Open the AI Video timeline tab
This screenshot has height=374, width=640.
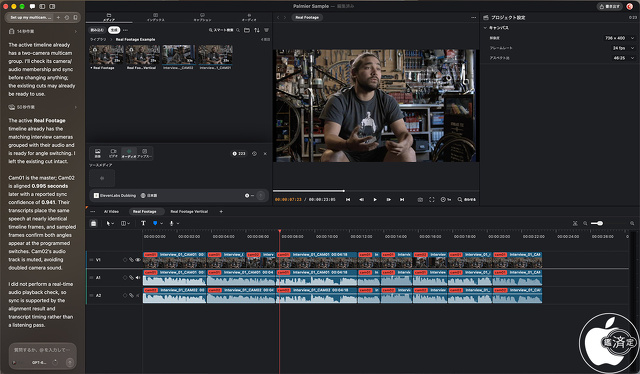coord(111,211)
